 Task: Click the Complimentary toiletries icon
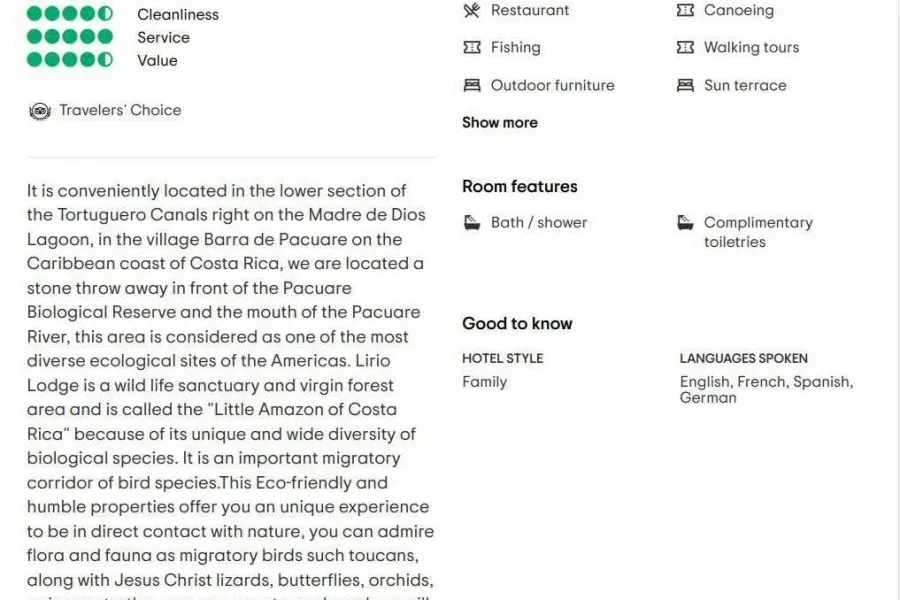point(685,222)
